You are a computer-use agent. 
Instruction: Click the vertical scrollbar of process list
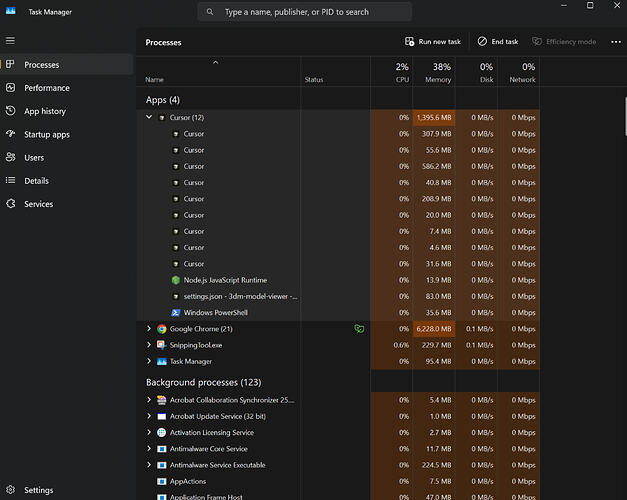pyautogui.click(x=625, y=116)
